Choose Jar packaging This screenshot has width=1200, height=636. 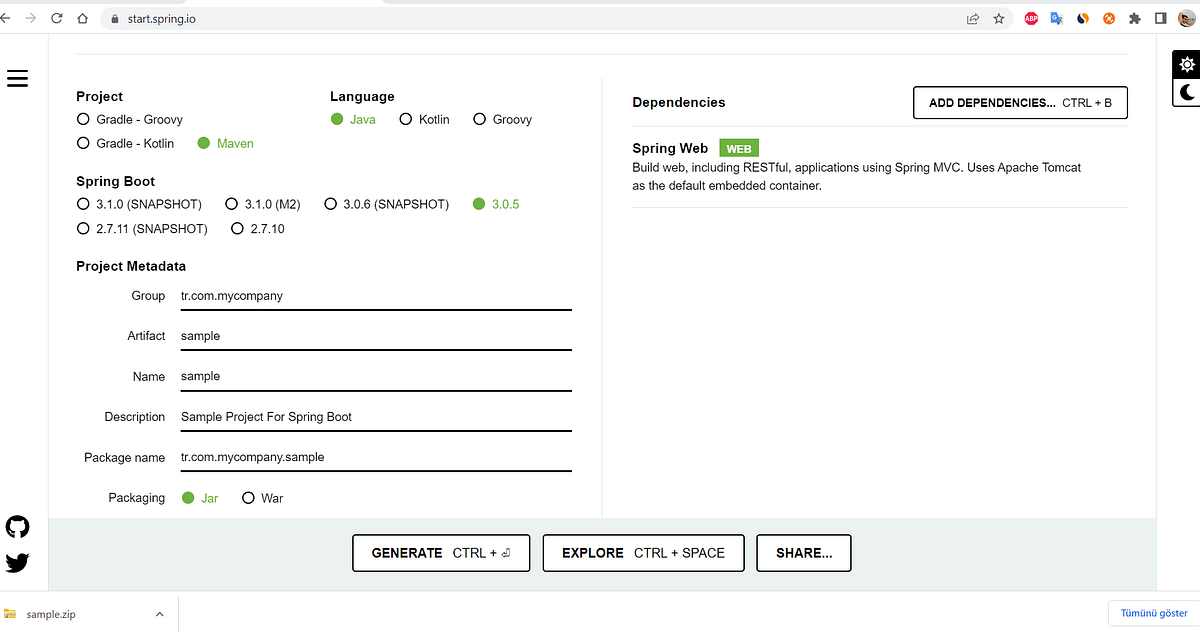200,498
